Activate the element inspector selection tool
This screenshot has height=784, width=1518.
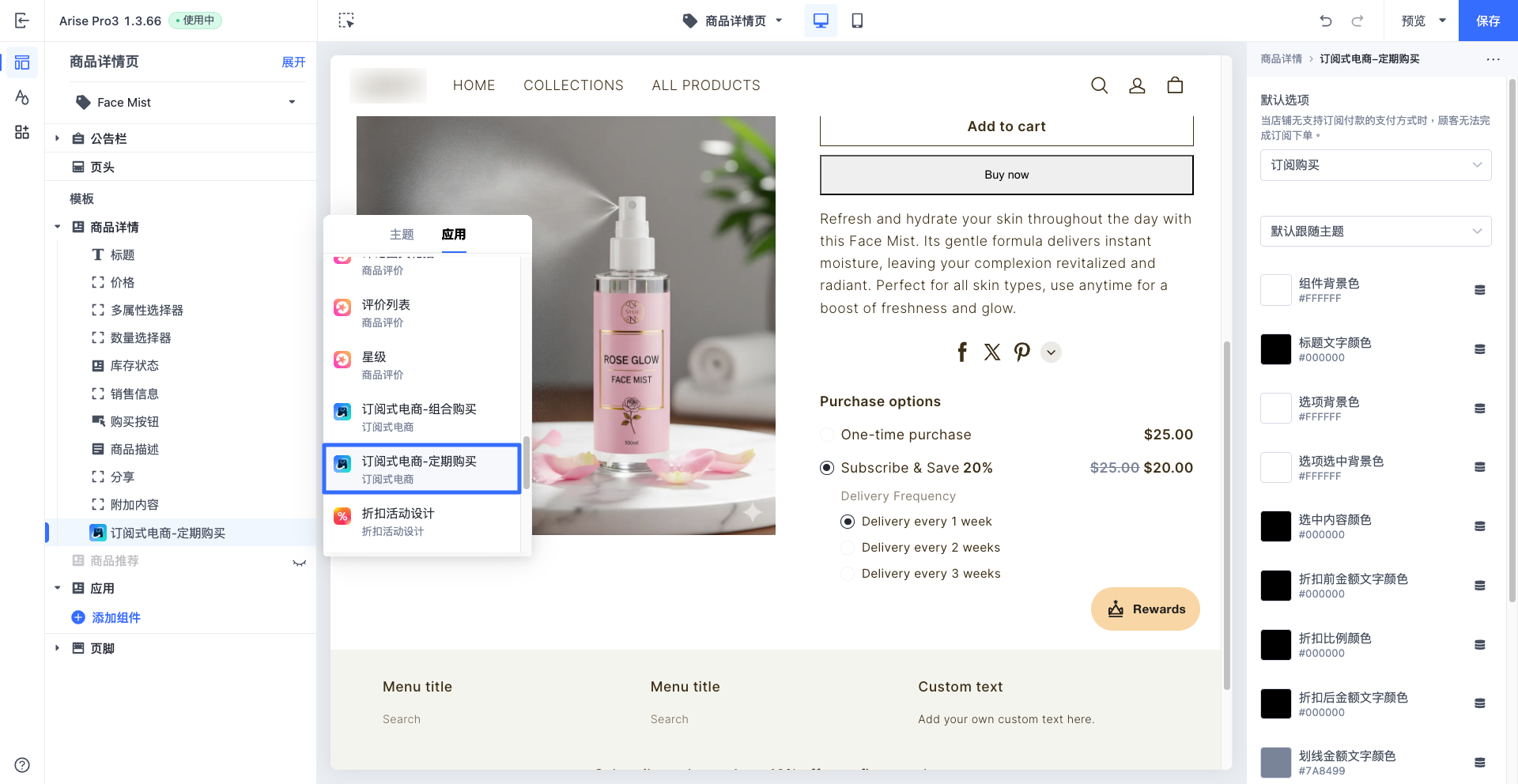tap(346, 21)
